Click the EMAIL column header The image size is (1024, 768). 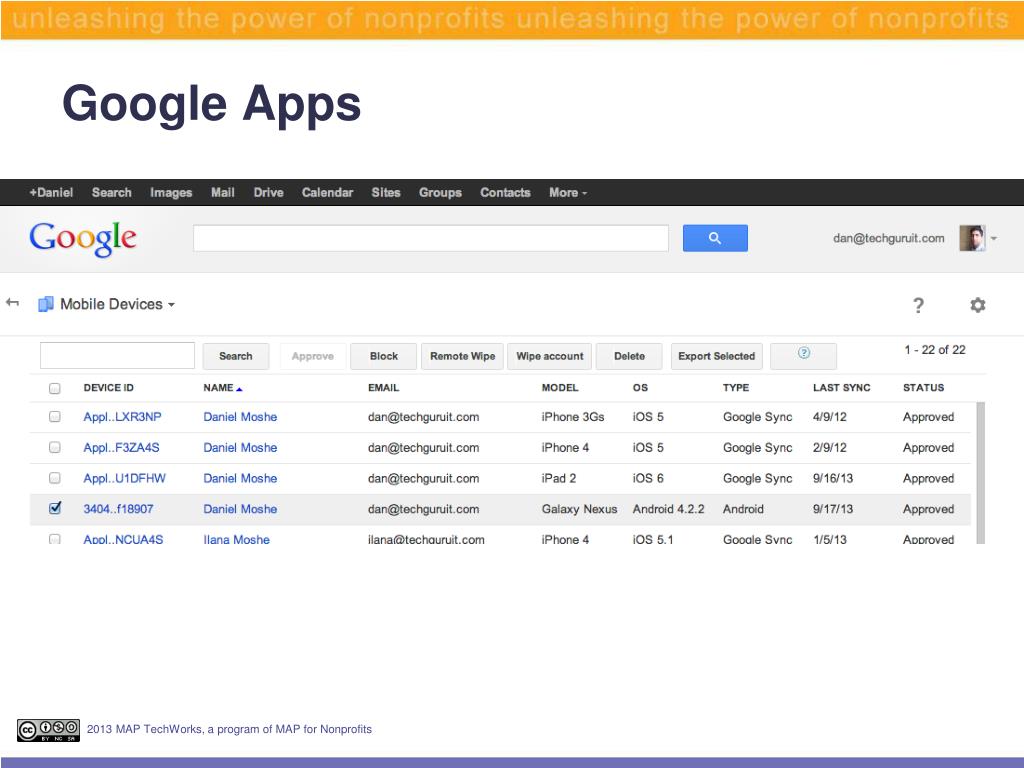(383, 388)
